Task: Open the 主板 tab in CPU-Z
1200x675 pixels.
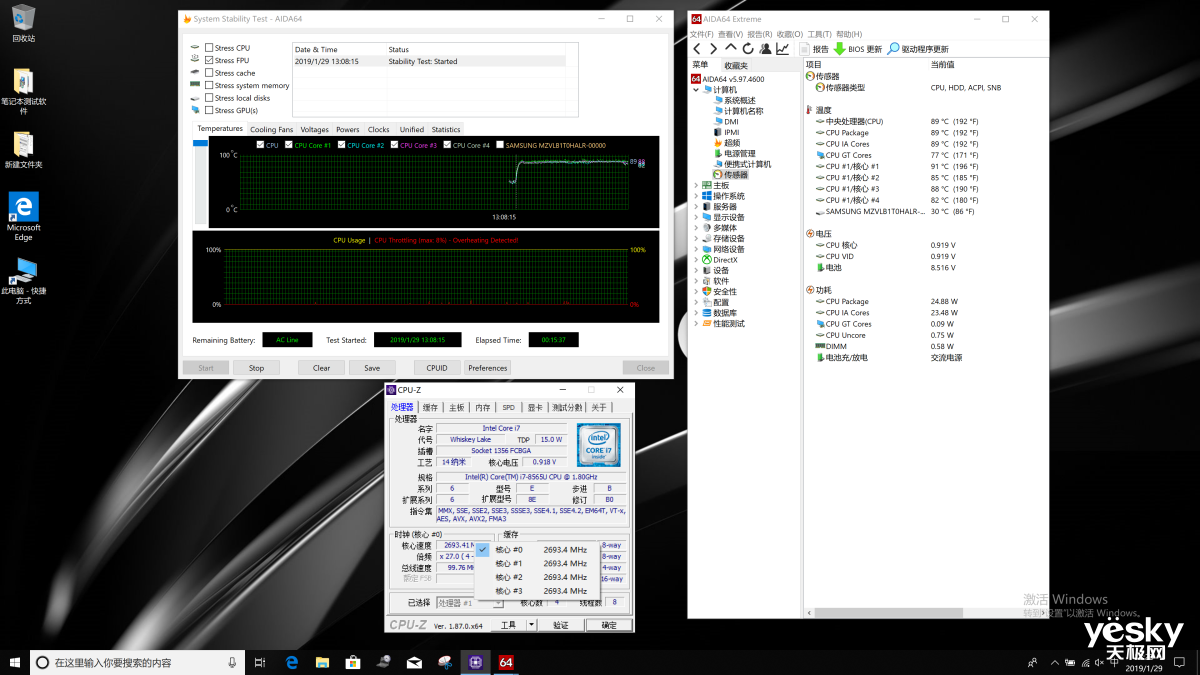Action: pos(457,407)
